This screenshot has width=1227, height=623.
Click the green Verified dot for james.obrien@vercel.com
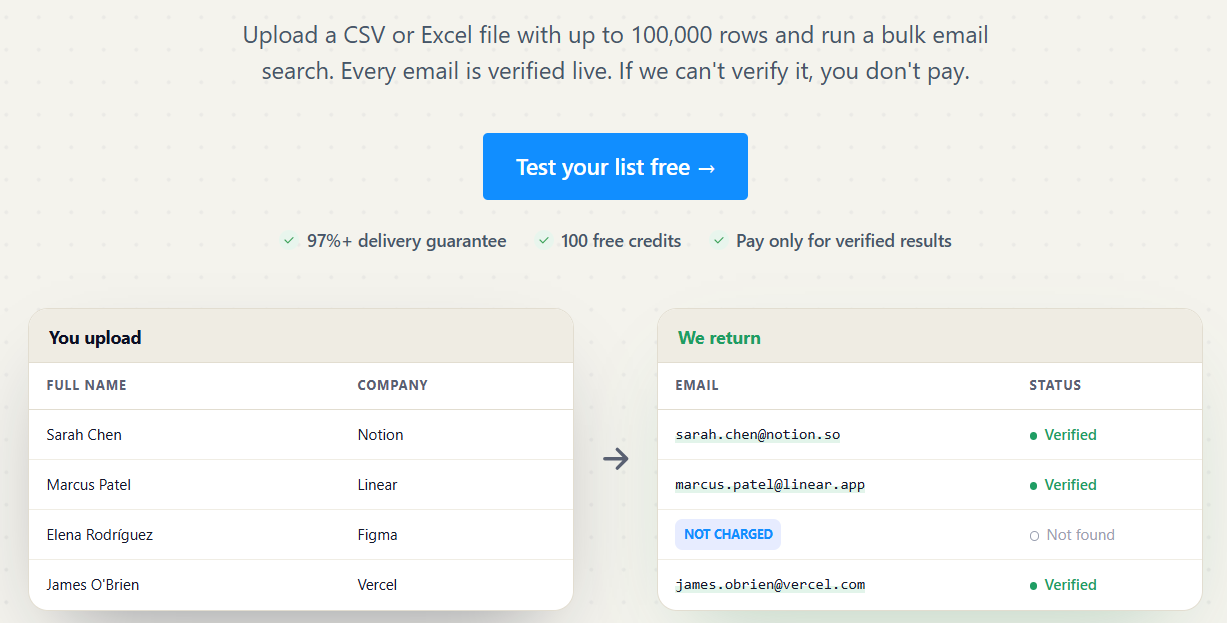[1033, 586]
